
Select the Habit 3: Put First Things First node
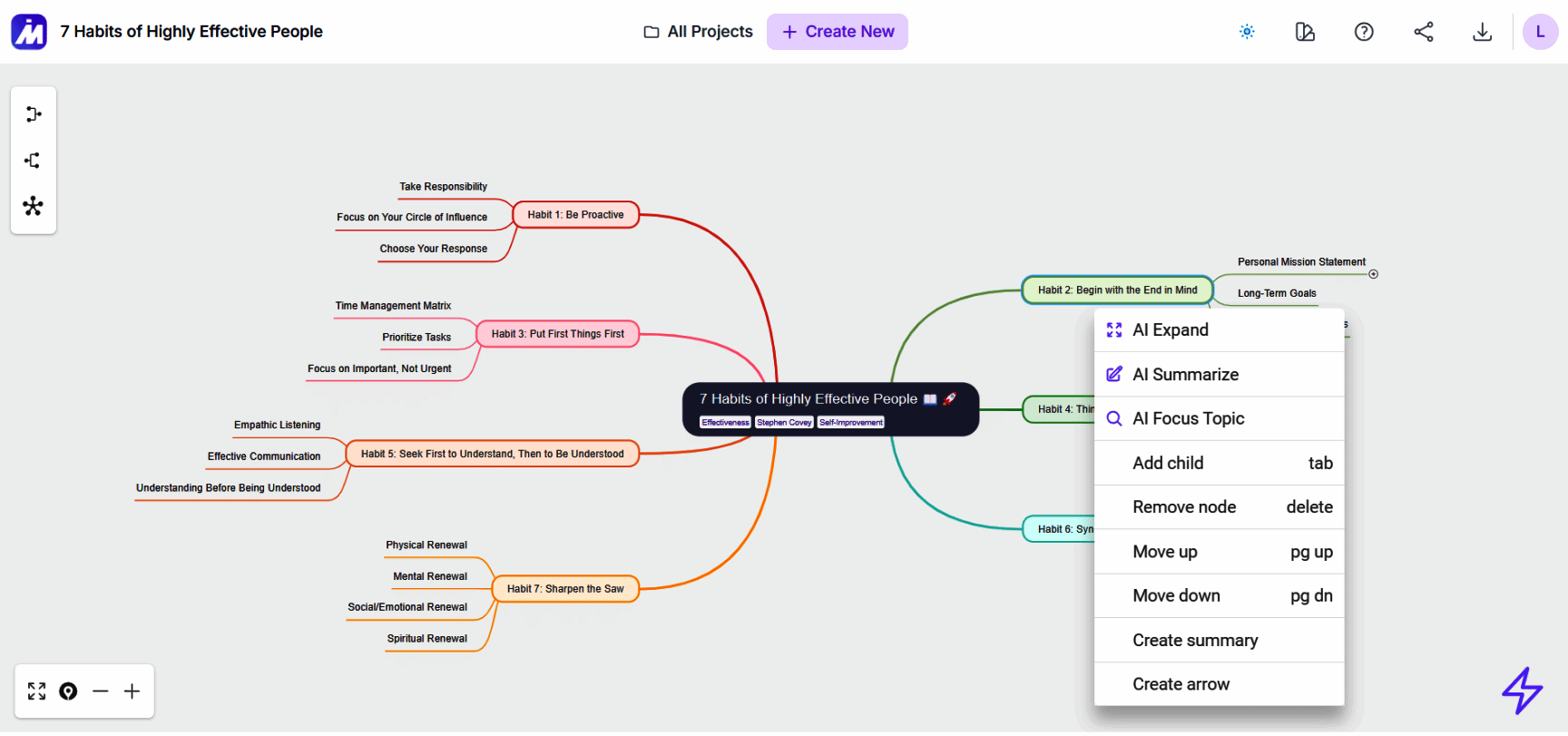pos(558,334)
